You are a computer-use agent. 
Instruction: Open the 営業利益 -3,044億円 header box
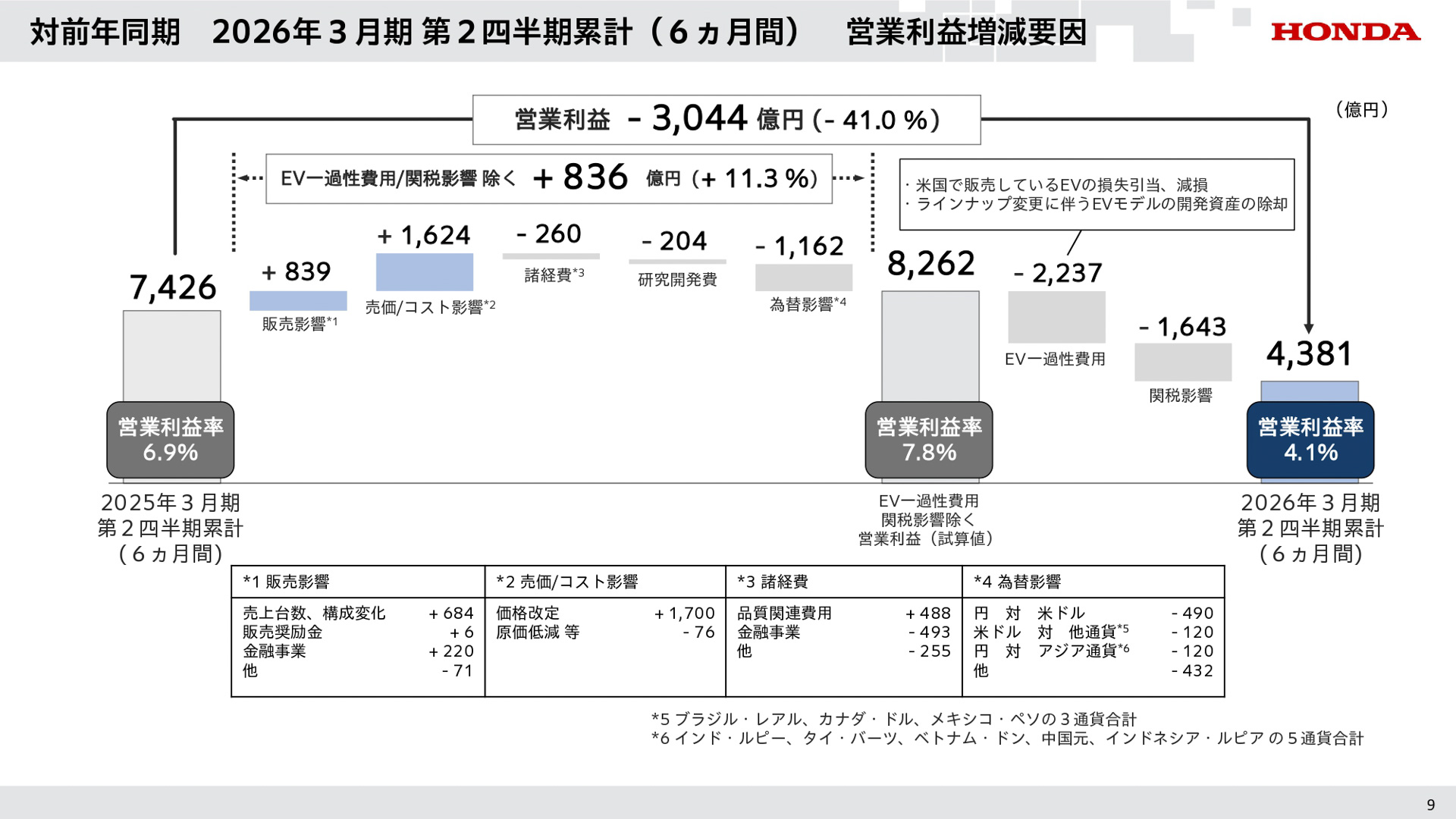pyautogui.click(x=726, y=119)
